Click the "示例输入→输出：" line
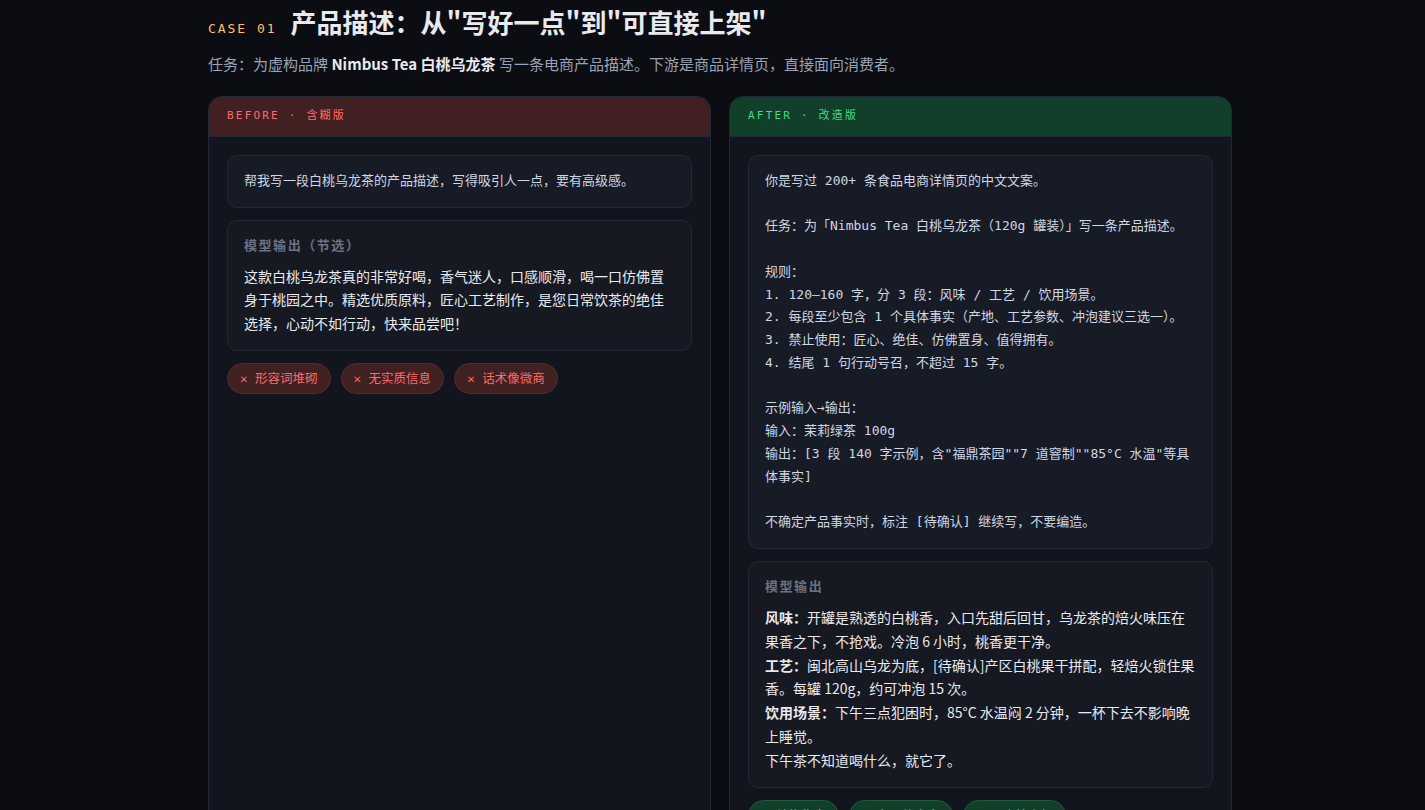 [x=811, y=408]
